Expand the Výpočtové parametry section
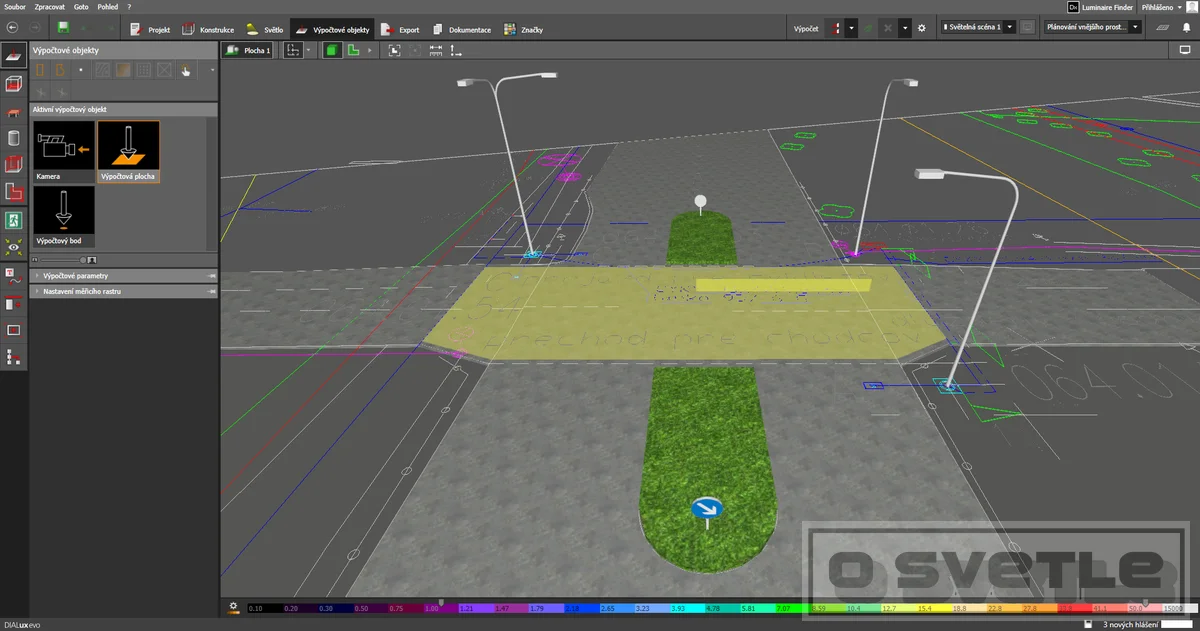 [x=123, y=275]
